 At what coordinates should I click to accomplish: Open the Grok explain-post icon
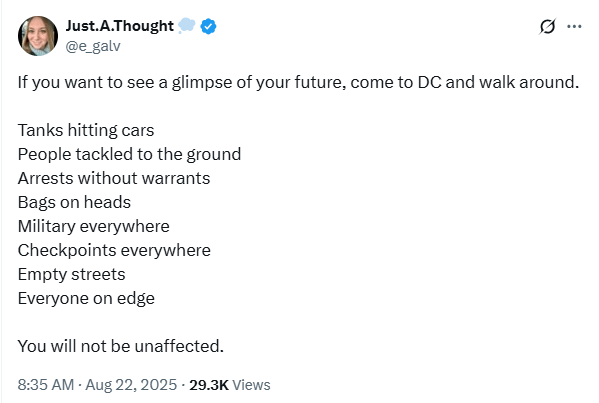coord(547,26)
